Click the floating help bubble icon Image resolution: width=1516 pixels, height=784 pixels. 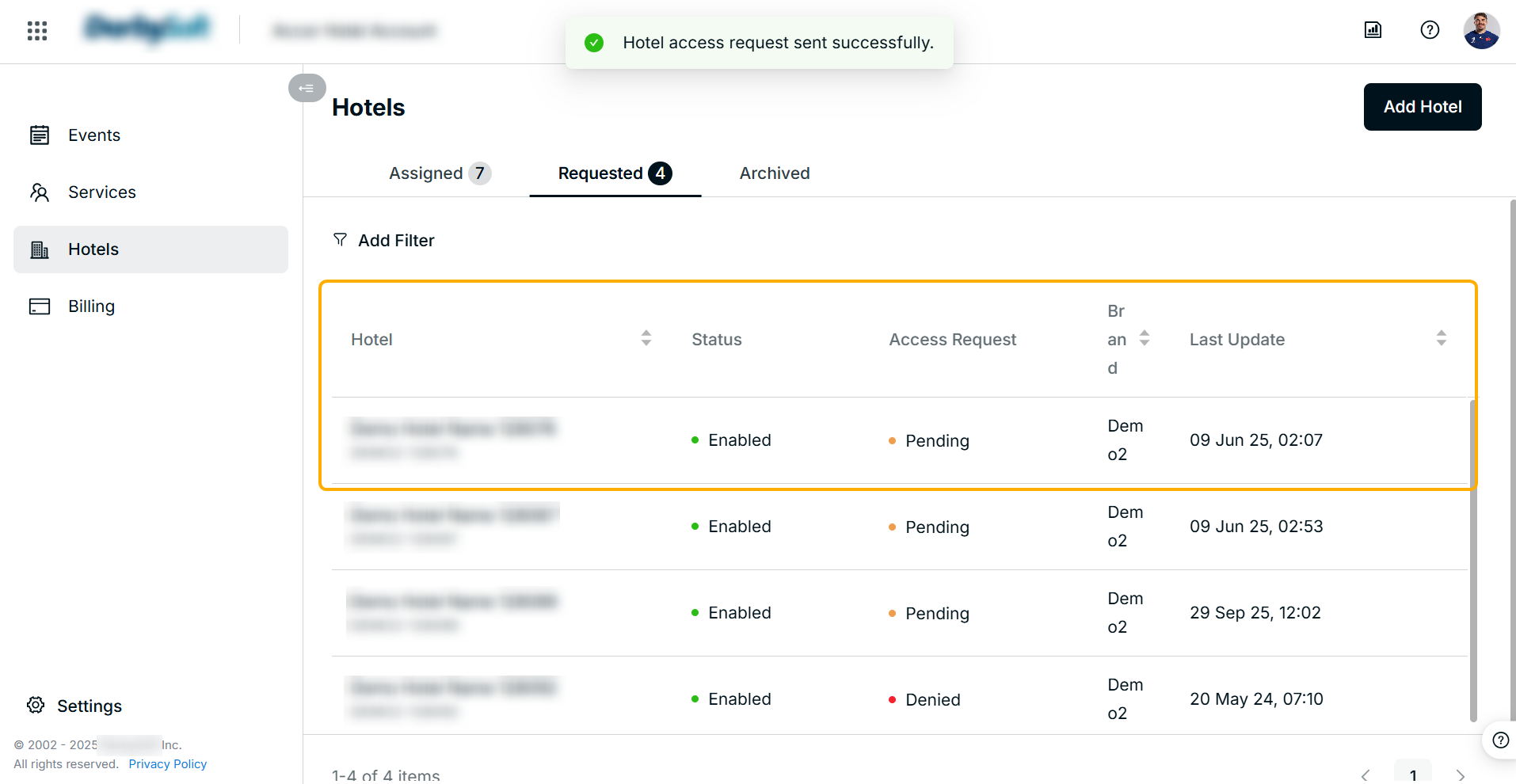click(x=1500, y=740)
